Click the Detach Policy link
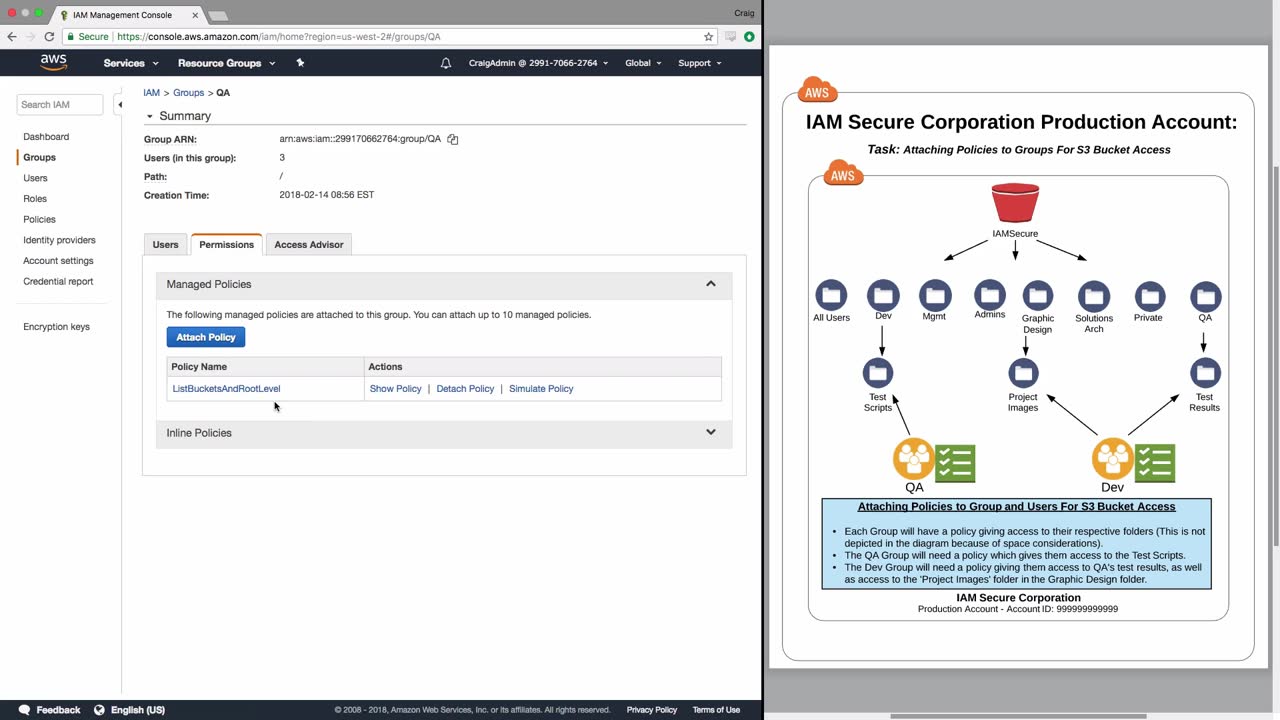 (x=465, y=389)
